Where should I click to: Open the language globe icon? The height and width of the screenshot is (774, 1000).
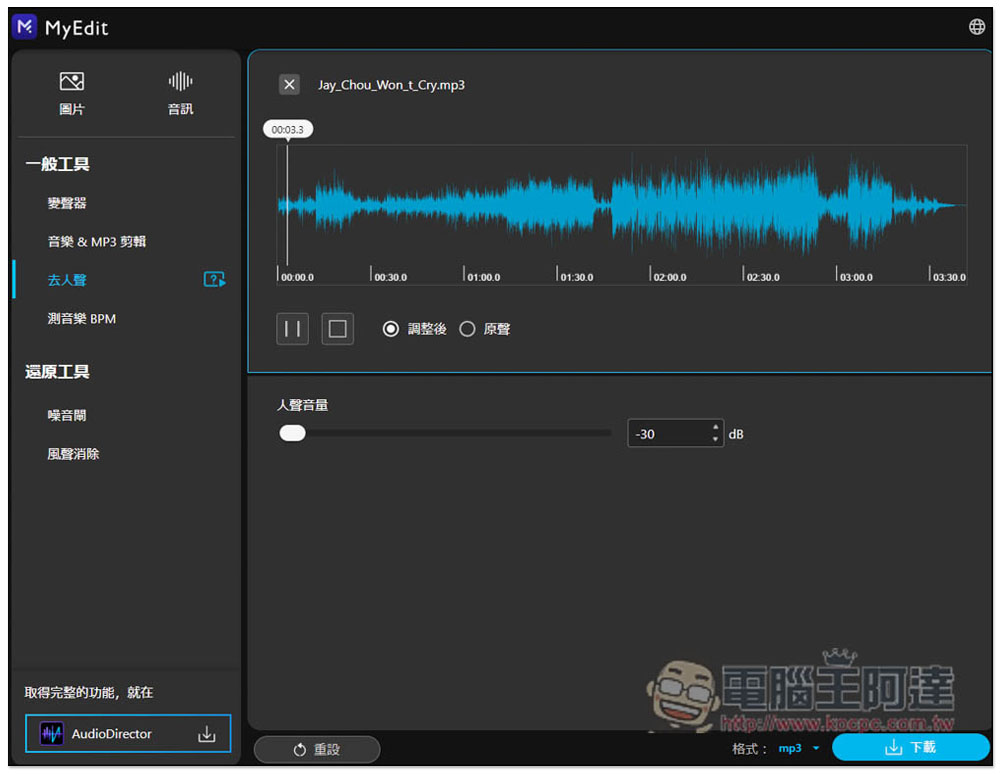click(x=977, y=27)
